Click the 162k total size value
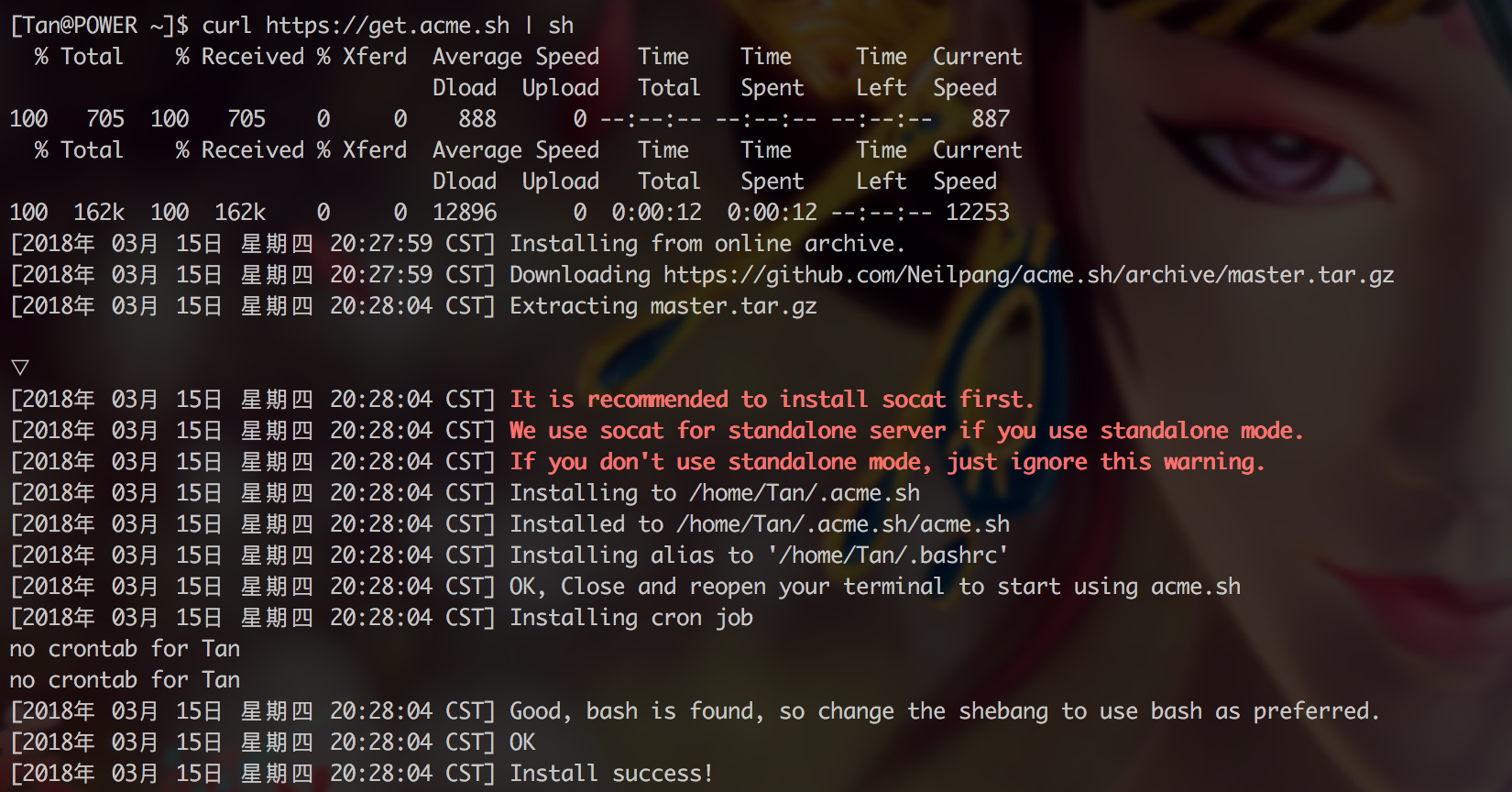 point(99,213)
